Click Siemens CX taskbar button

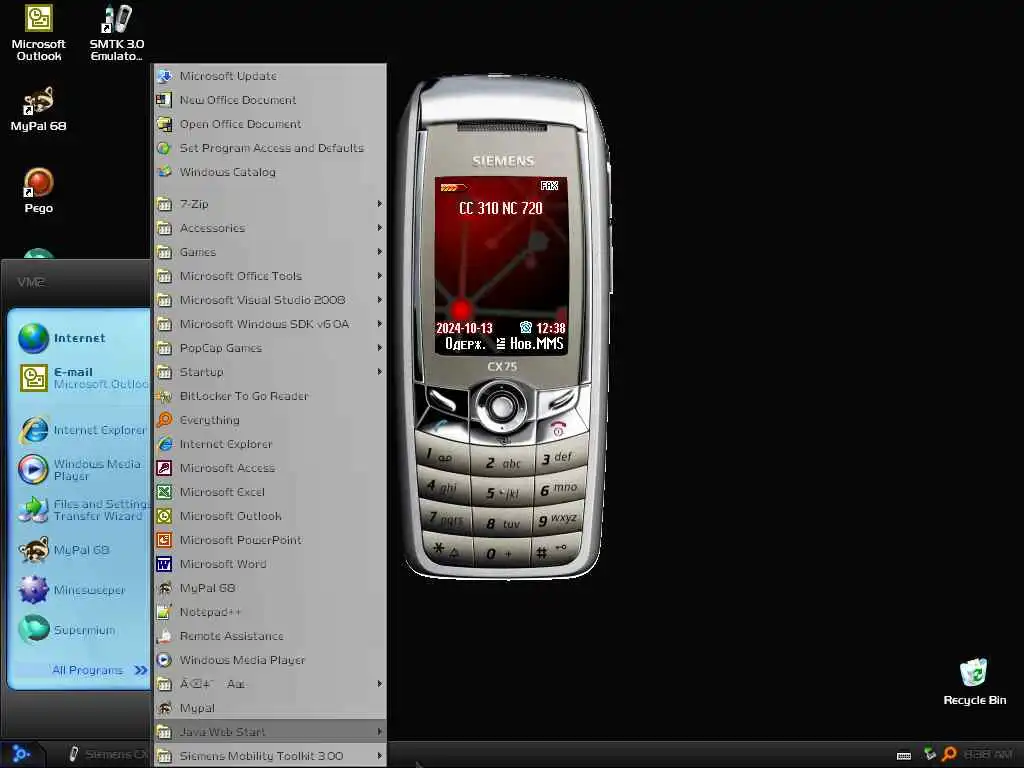(108, 754)
